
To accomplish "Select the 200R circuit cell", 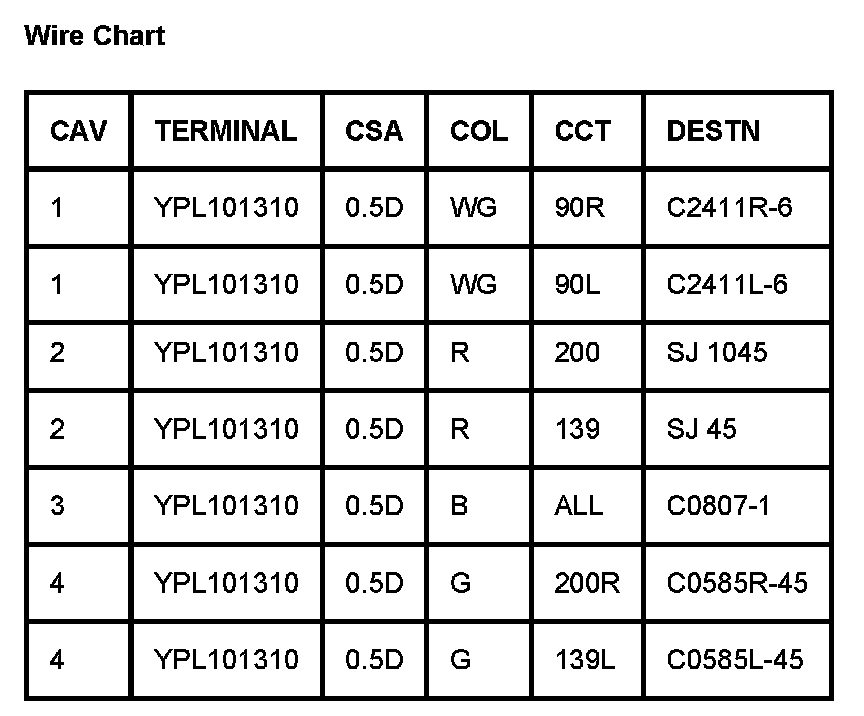I will coord(587,582).
